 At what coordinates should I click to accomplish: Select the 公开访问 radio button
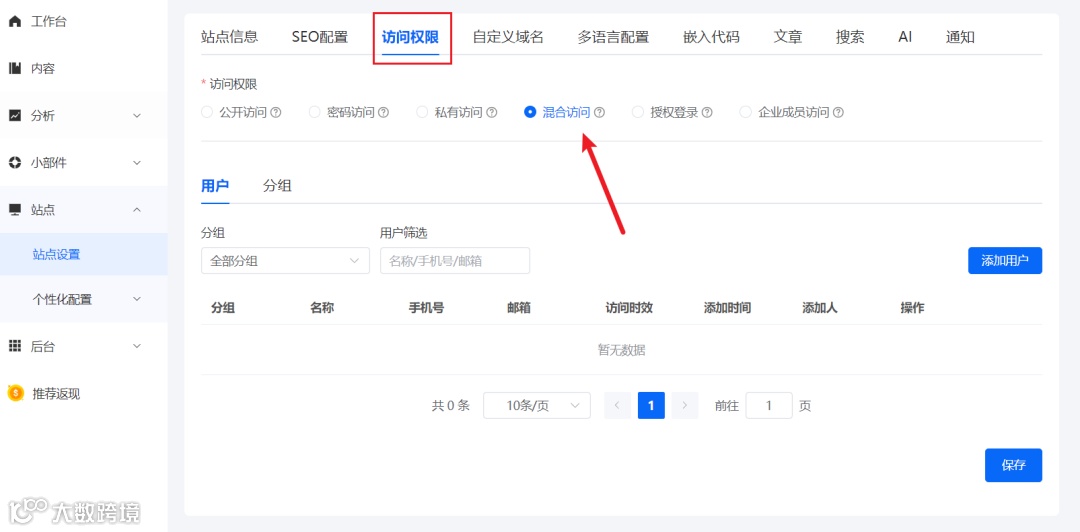click(x=207, y=112)
